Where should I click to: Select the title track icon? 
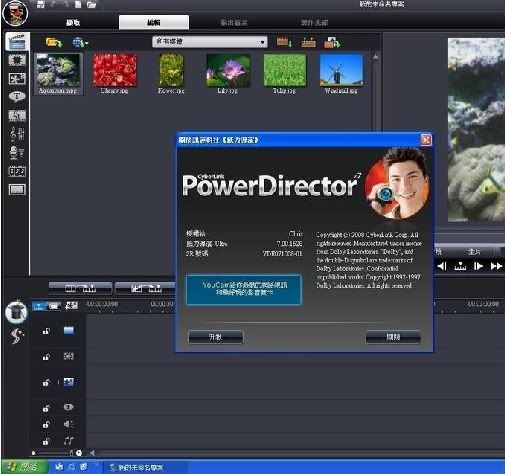68,407
